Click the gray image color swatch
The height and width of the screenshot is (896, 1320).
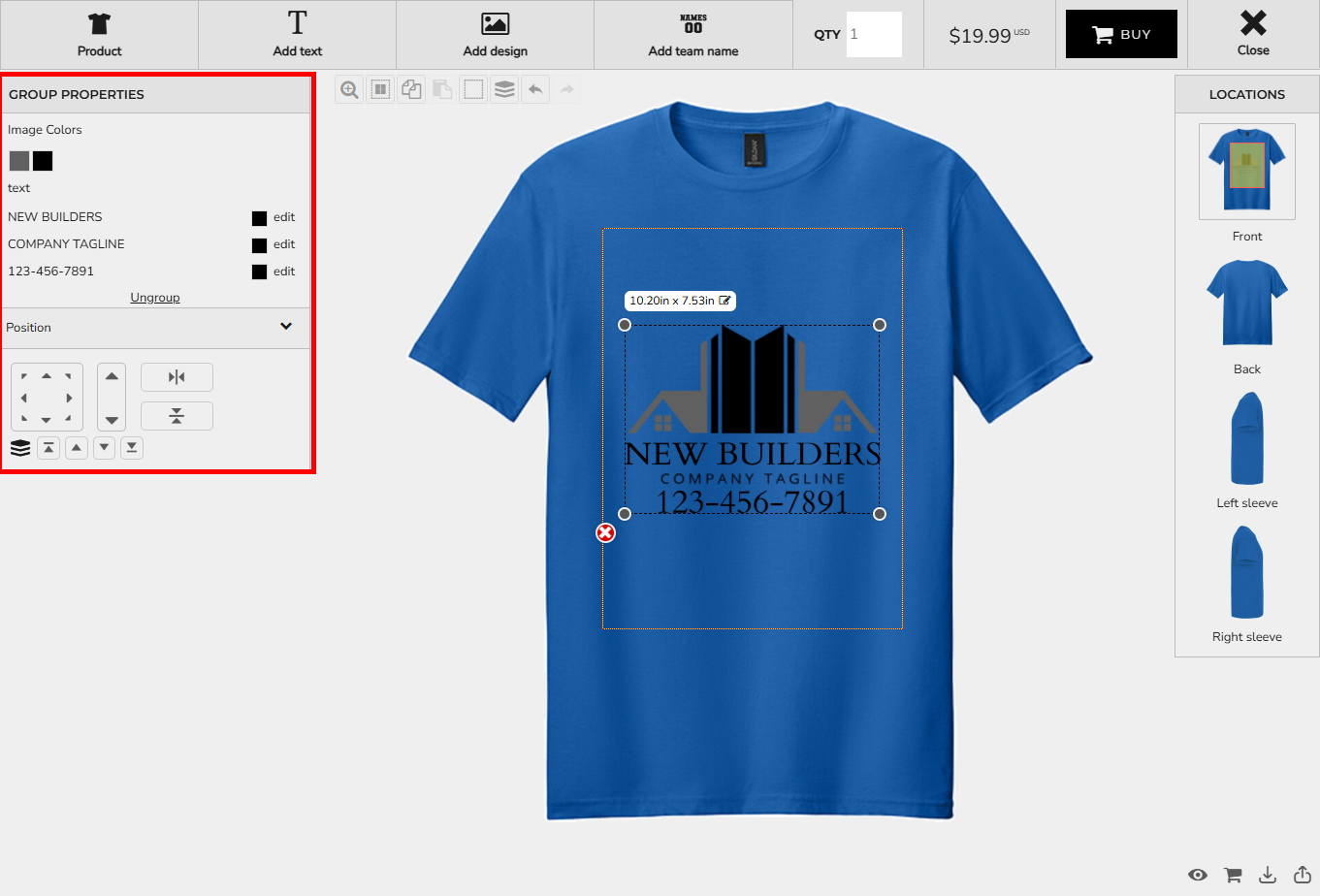(19, 161)
